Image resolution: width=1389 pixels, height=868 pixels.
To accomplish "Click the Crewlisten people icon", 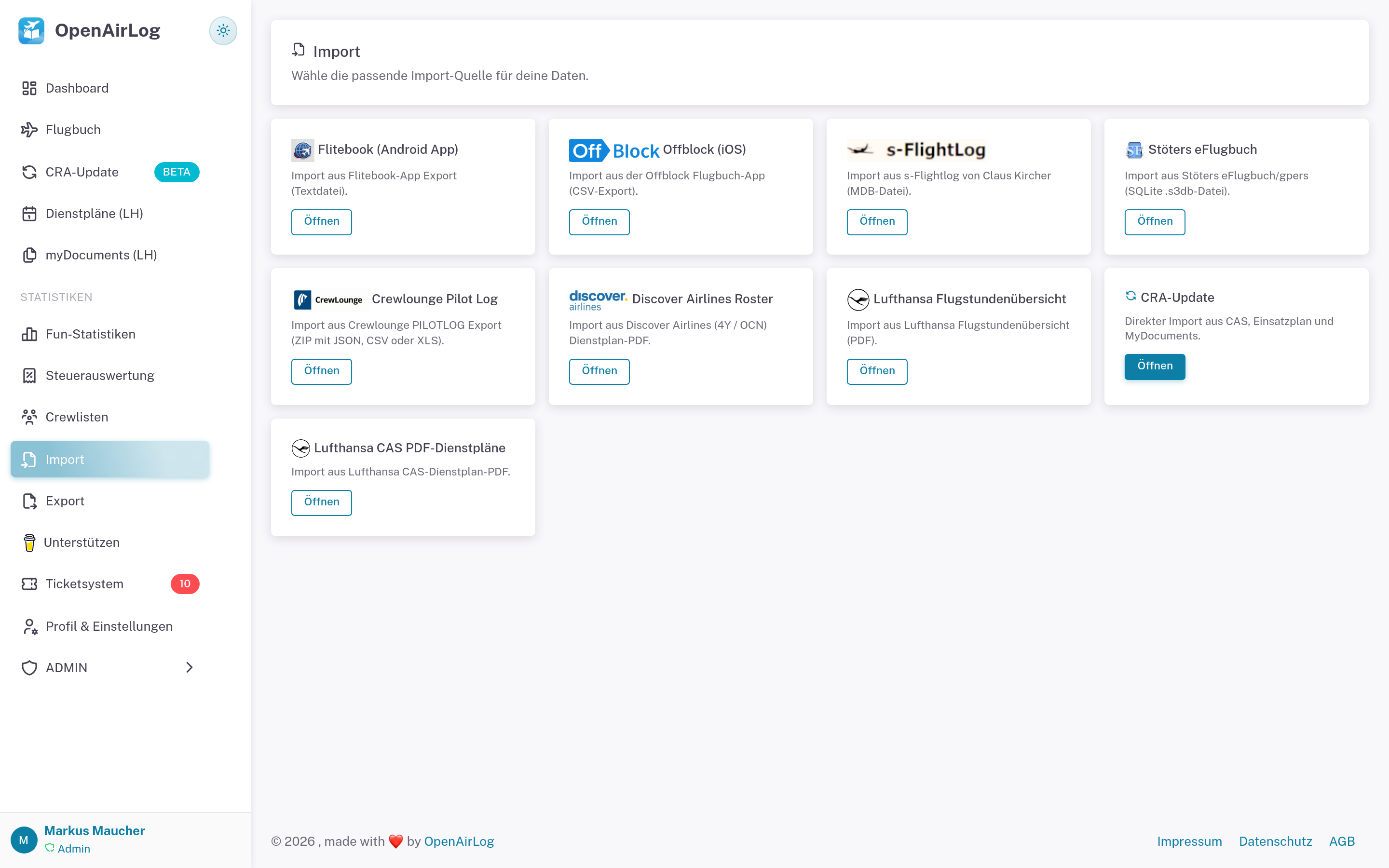I will pos(29,417).
